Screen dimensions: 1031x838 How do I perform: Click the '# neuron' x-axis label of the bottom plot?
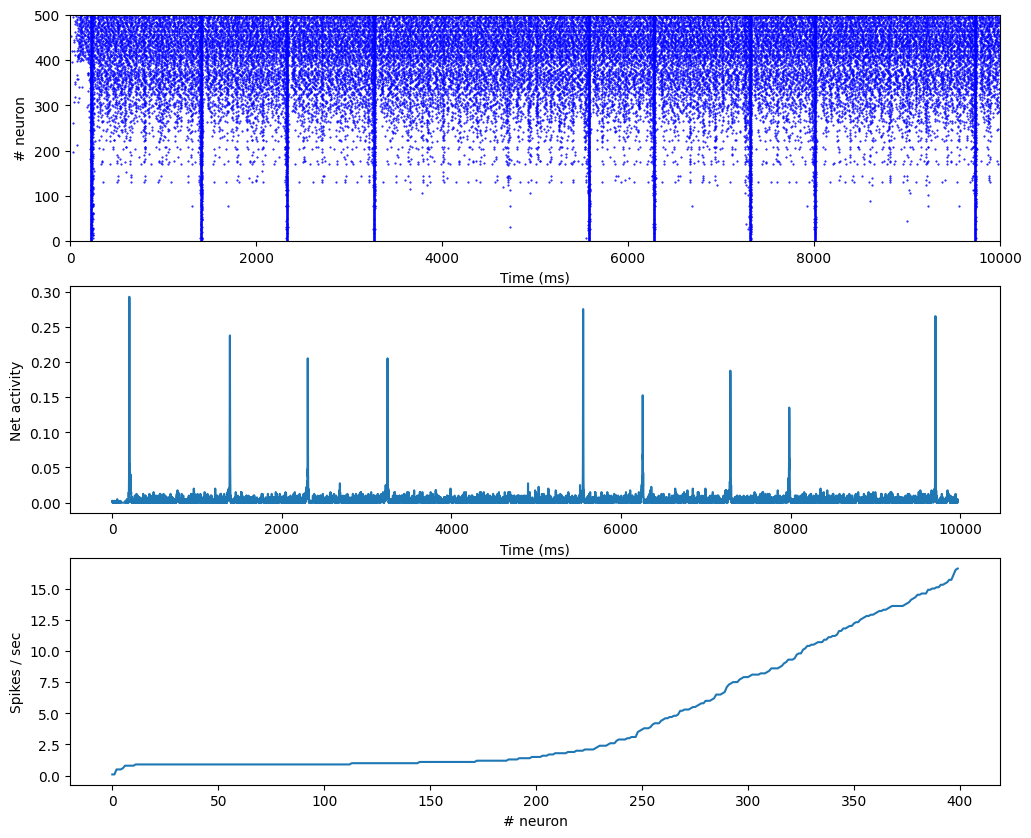(x=534, y=821)
